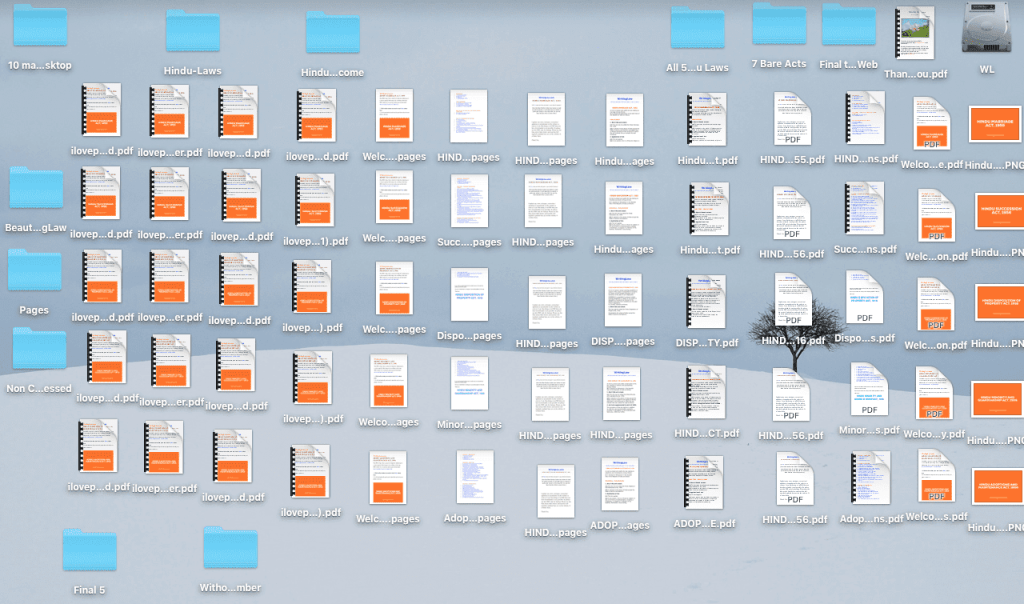Click the 'Welco...e.pdf' file name
Viewport: 1024px width, 604px height.
pyautogui.click(x=932, y=165)
